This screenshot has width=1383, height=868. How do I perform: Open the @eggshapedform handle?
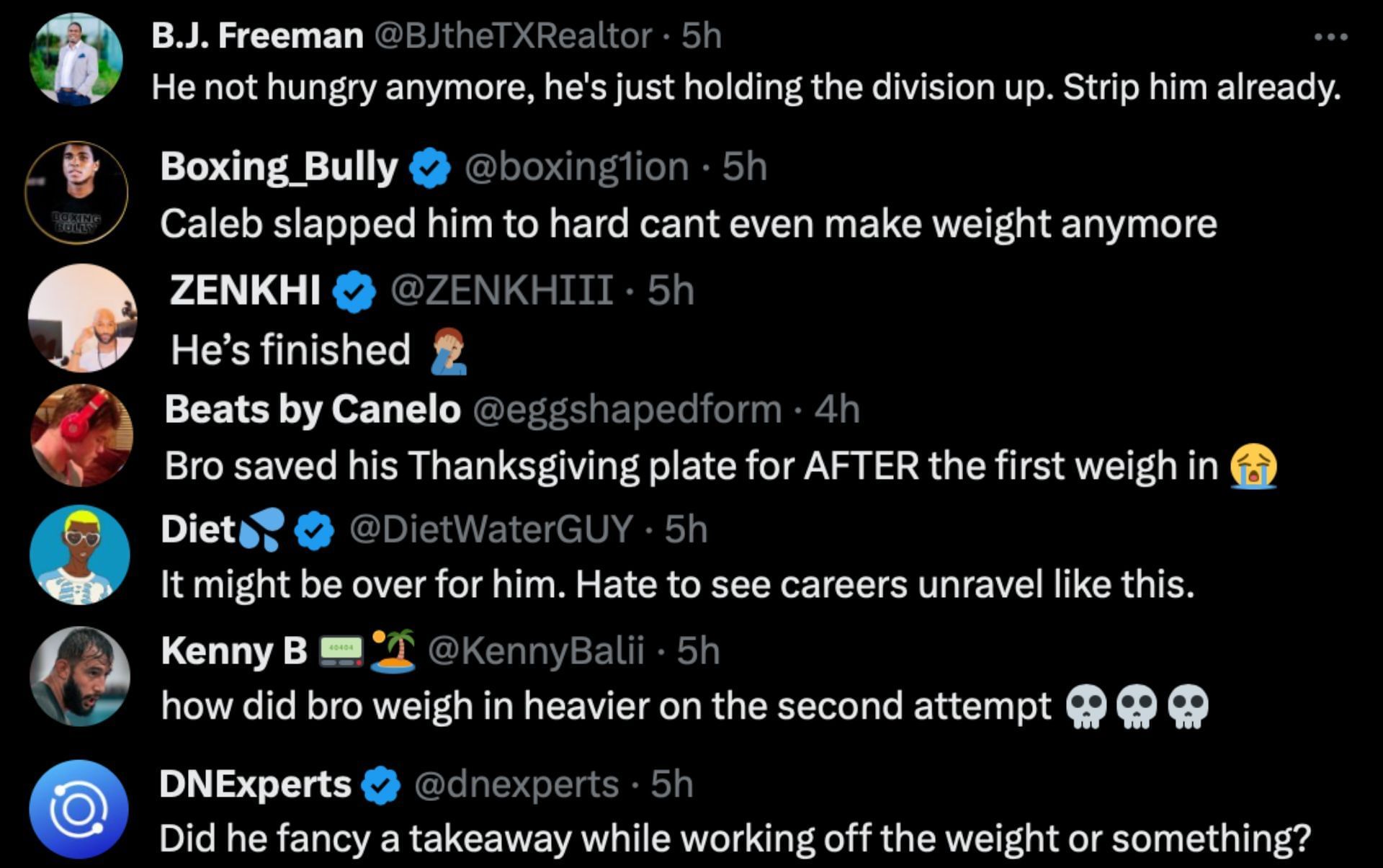627,409
